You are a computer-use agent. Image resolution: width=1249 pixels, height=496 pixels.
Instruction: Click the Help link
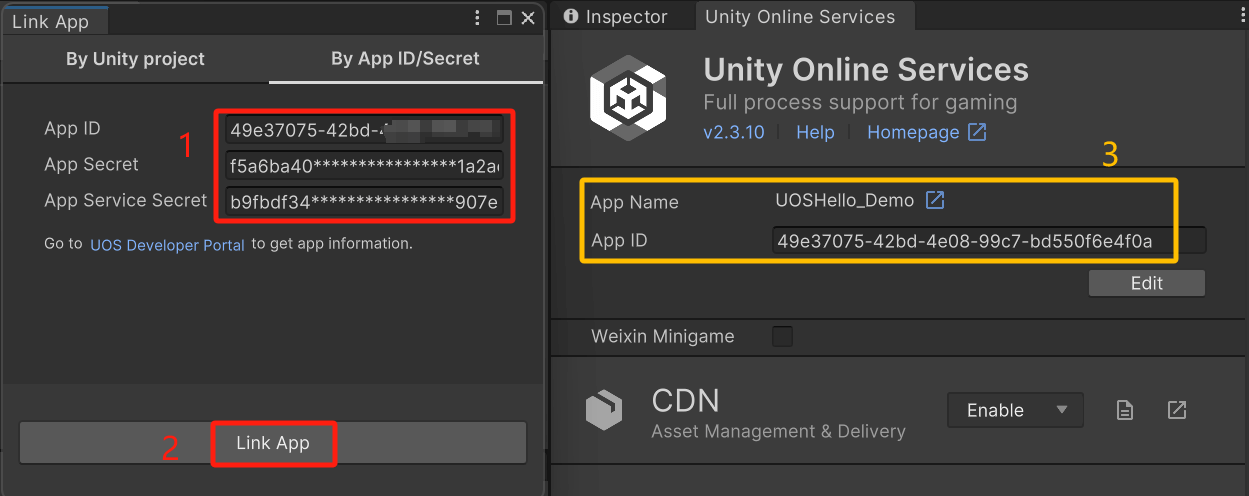(x=815, y=132)
